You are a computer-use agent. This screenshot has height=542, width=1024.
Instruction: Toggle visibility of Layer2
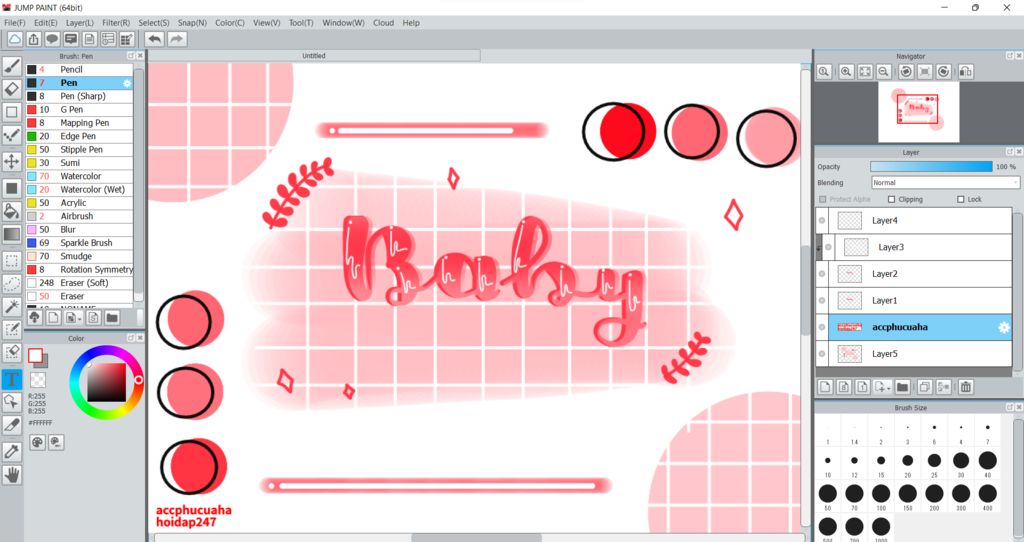822,274
